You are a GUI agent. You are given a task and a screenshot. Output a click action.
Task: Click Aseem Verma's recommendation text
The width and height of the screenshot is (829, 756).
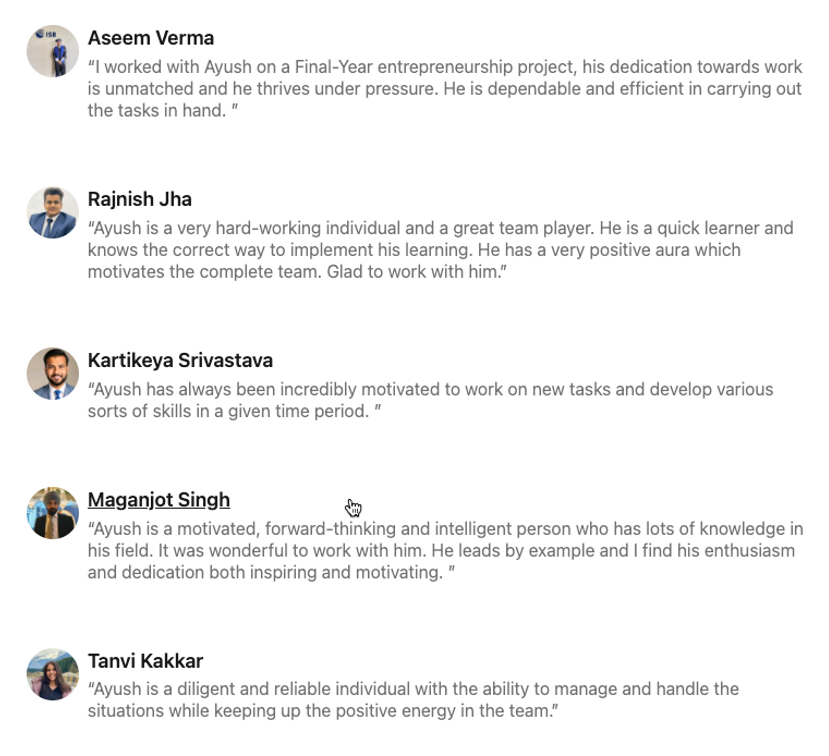[445, 89]
